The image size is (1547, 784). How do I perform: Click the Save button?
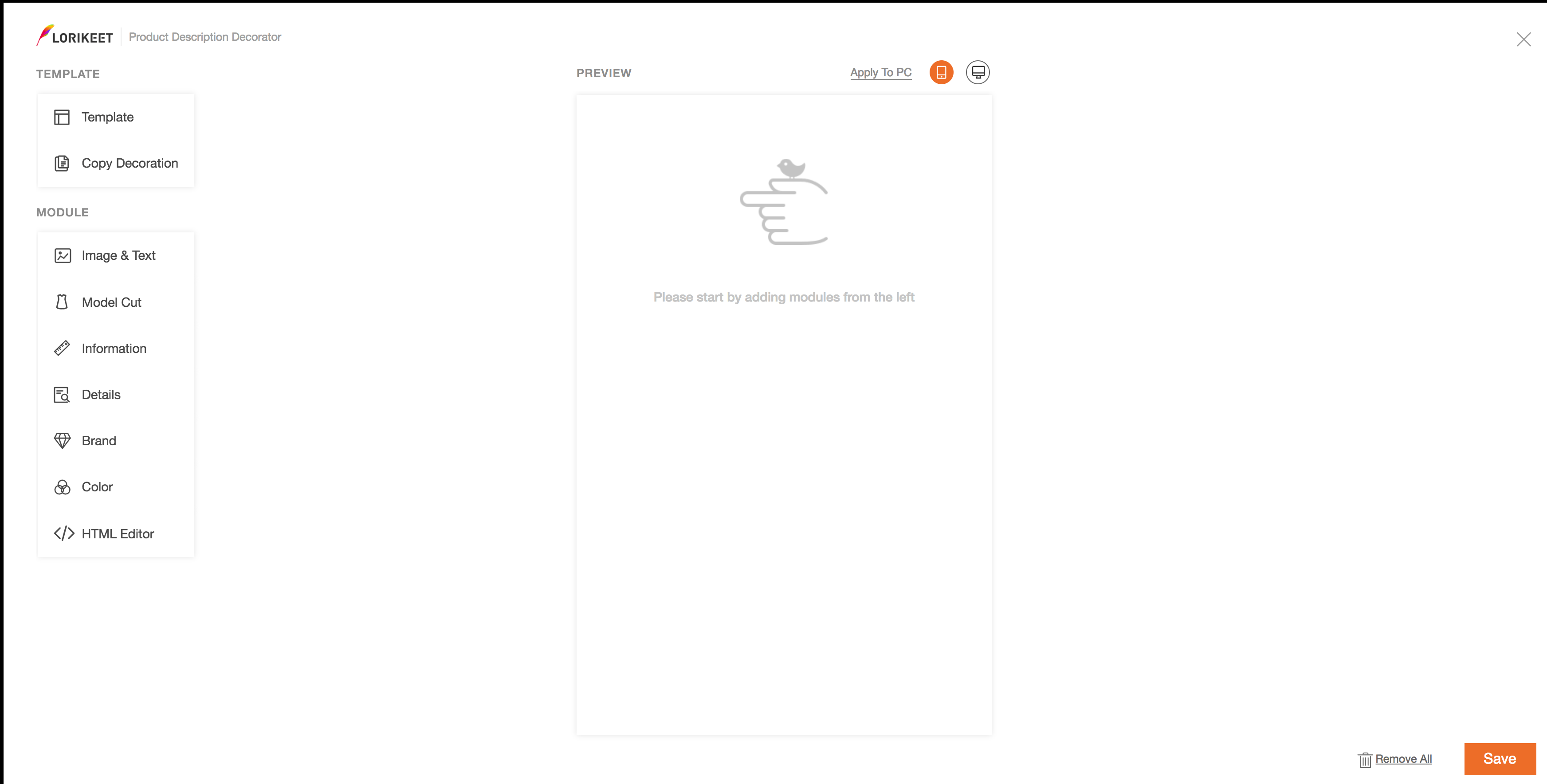tap(1499, 758)
